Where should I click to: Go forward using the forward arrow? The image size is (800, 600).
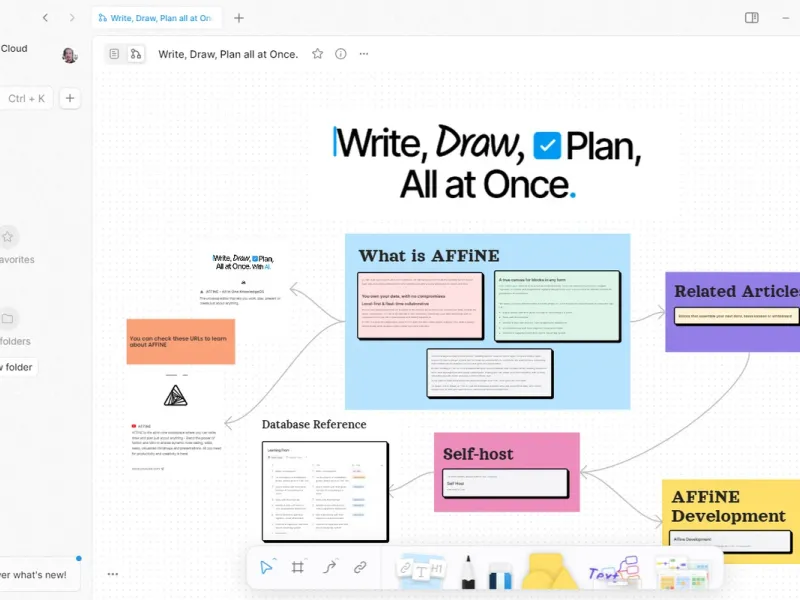point(72,18)
